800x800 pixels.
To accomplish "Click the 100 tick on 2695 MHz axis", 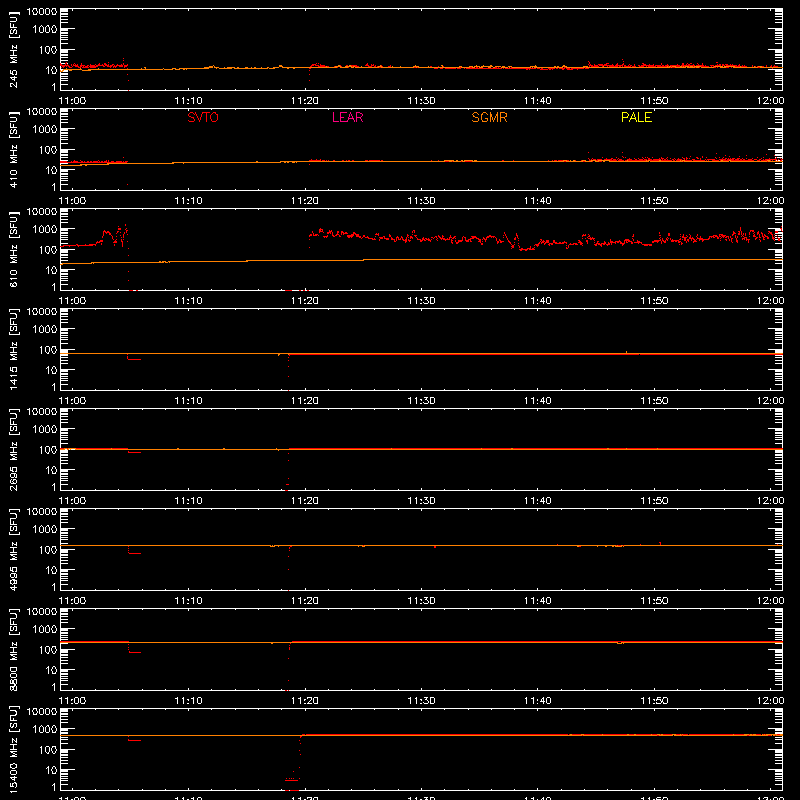I will (48, 450).
